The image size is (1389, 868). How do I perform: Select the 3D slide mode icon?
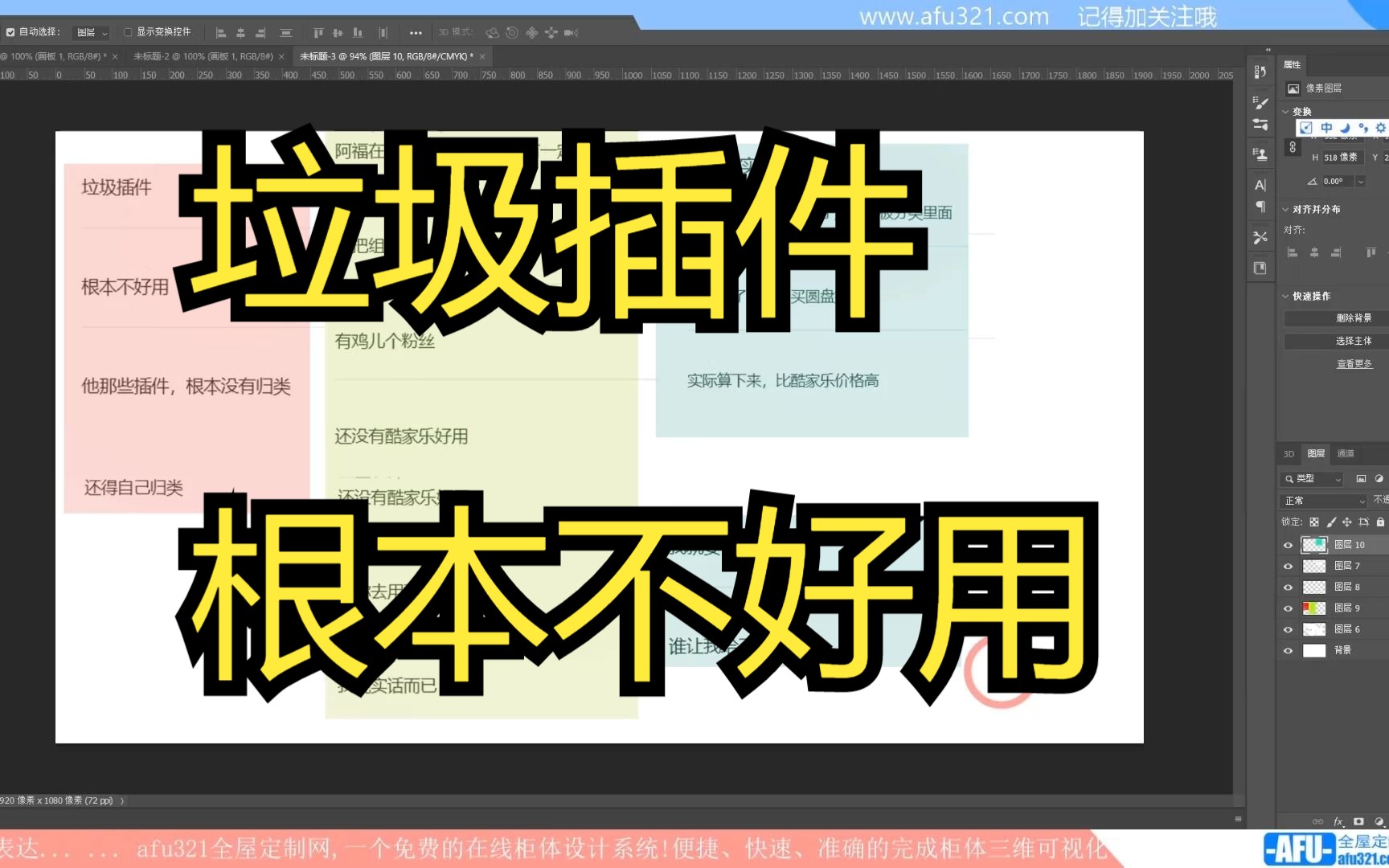coord(551,33)
